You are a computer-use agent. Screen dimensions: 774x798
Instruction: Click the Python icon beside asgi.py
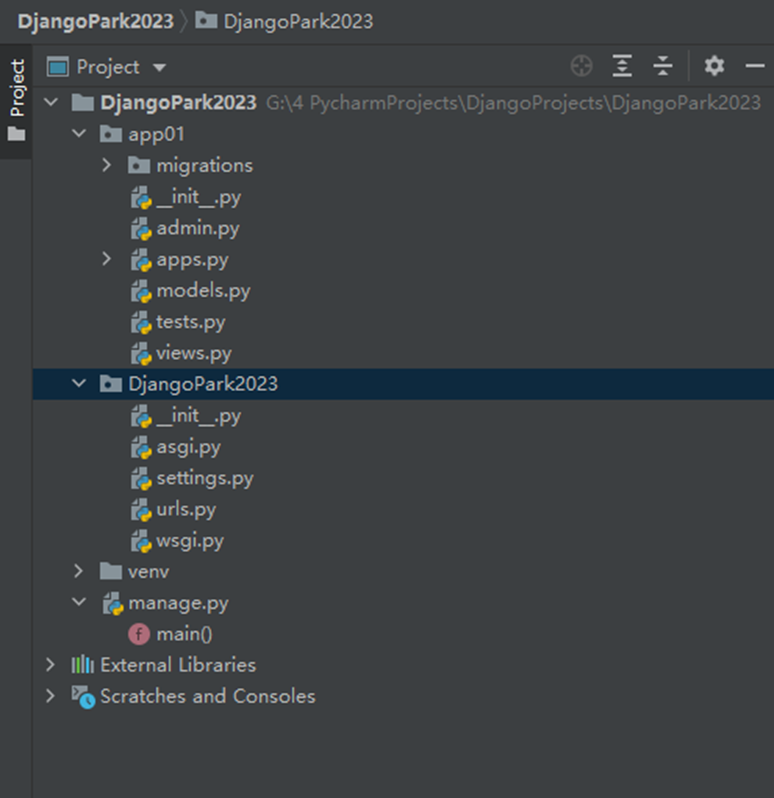141,448
